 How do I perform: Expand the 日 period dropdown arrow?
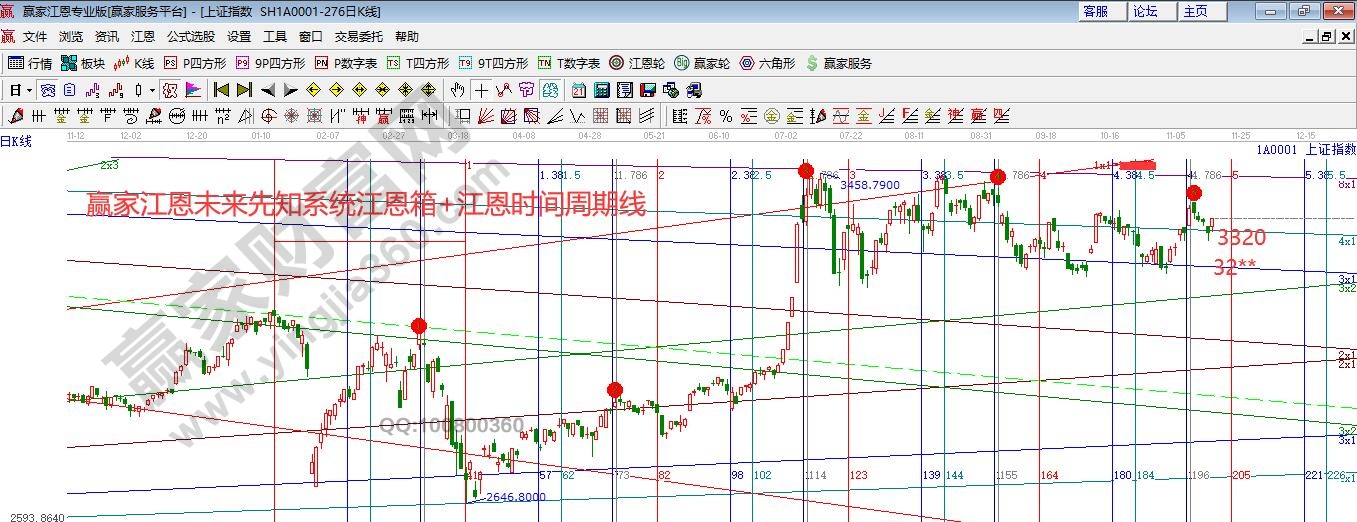pyautogui.click(x=30, y=90)
